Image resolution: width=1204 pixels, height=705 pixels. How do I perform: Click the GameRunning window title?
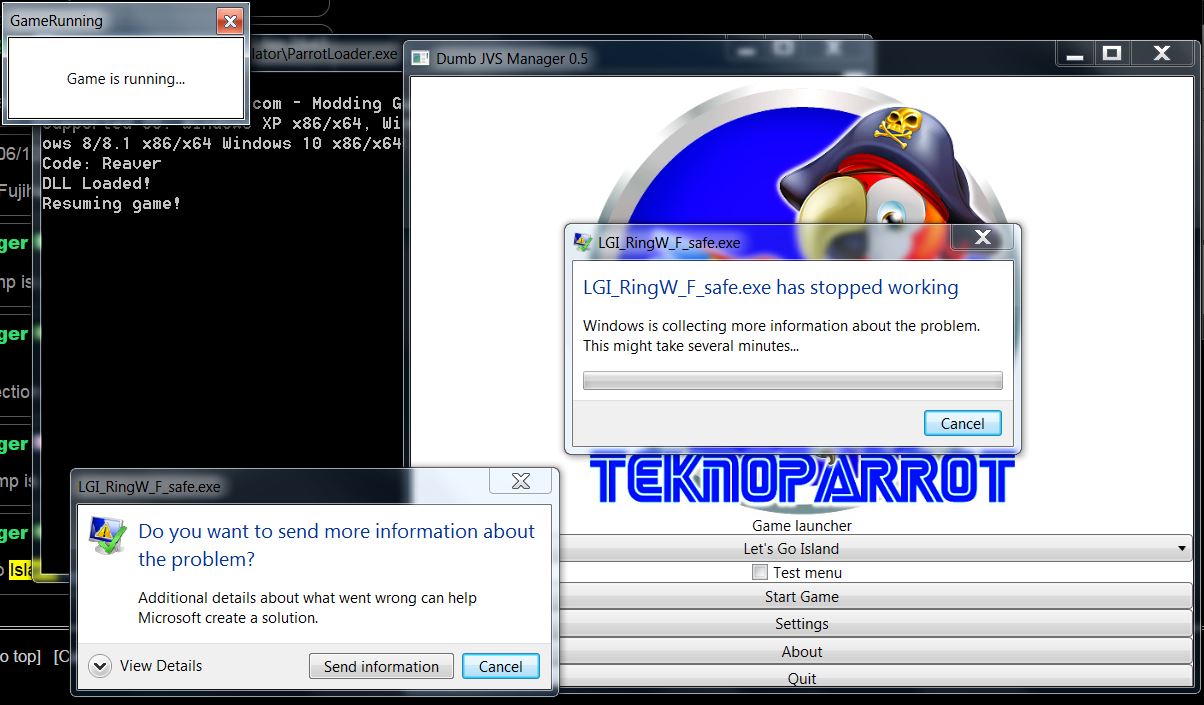click(57, 20)
